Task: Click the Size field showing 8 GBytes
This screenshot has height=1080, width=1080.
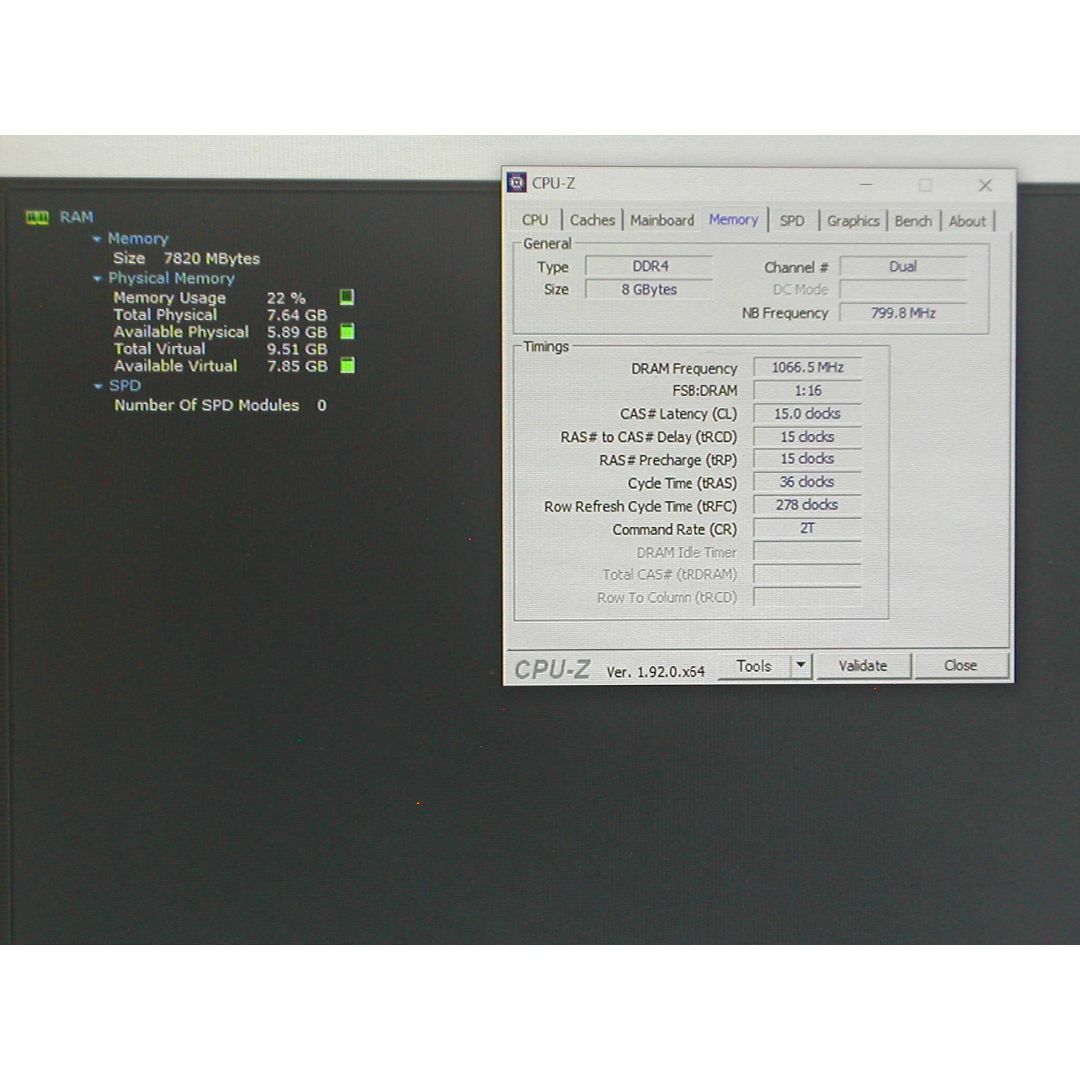Action: [649, 289]
